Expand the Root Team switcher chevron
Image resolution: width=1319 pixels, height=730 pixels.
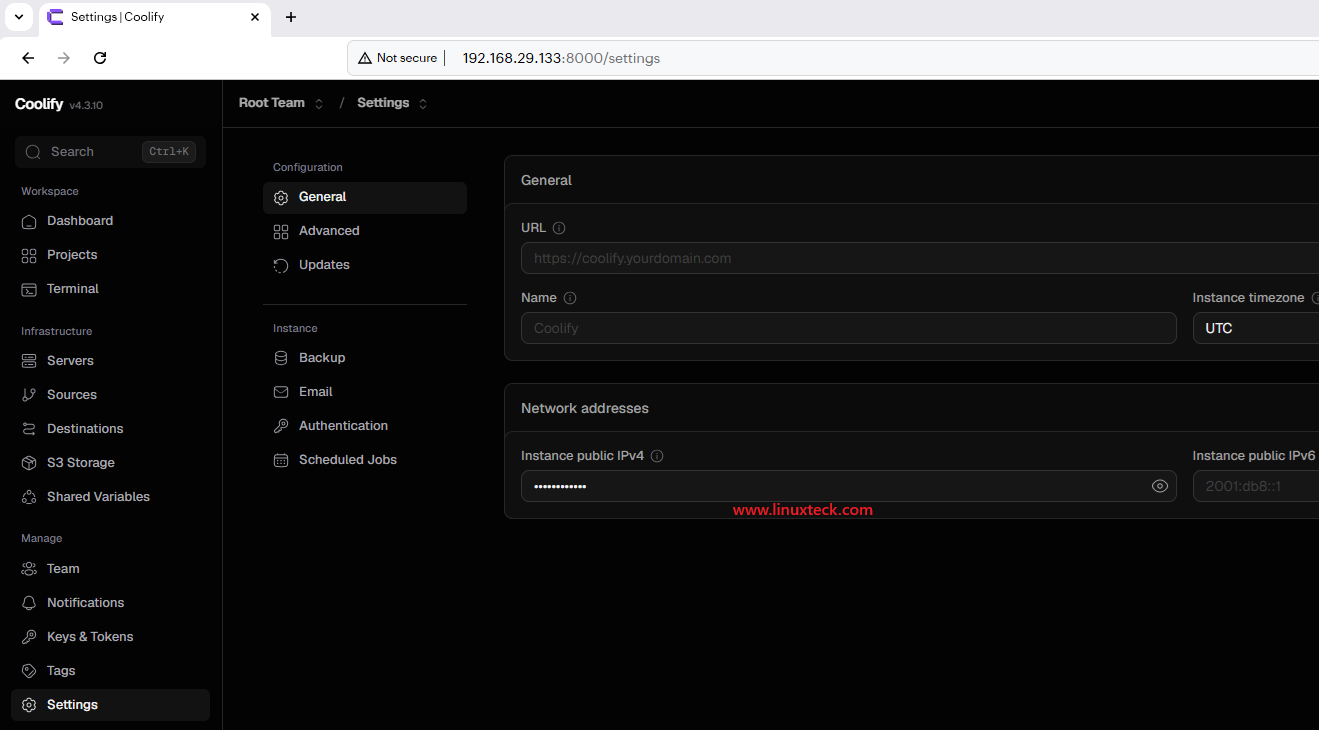point(319,104)
